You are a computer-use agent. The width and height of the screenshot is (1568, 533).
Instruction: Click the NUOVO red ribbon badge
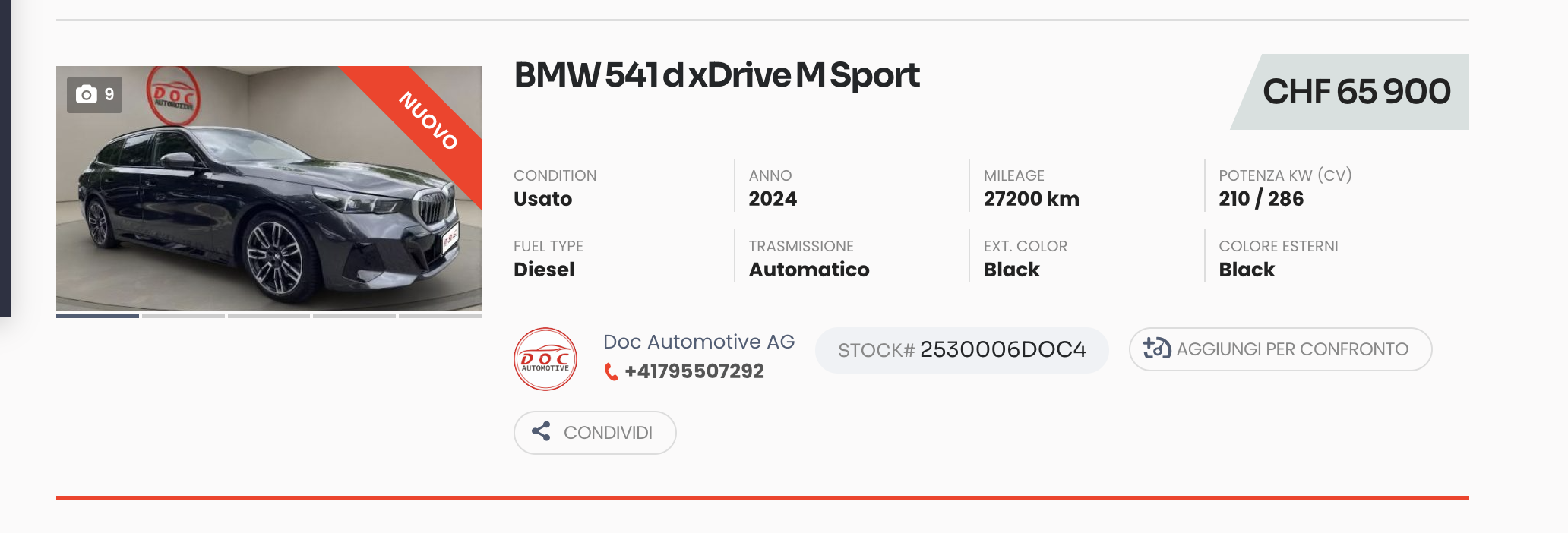(x=429, y=121)
